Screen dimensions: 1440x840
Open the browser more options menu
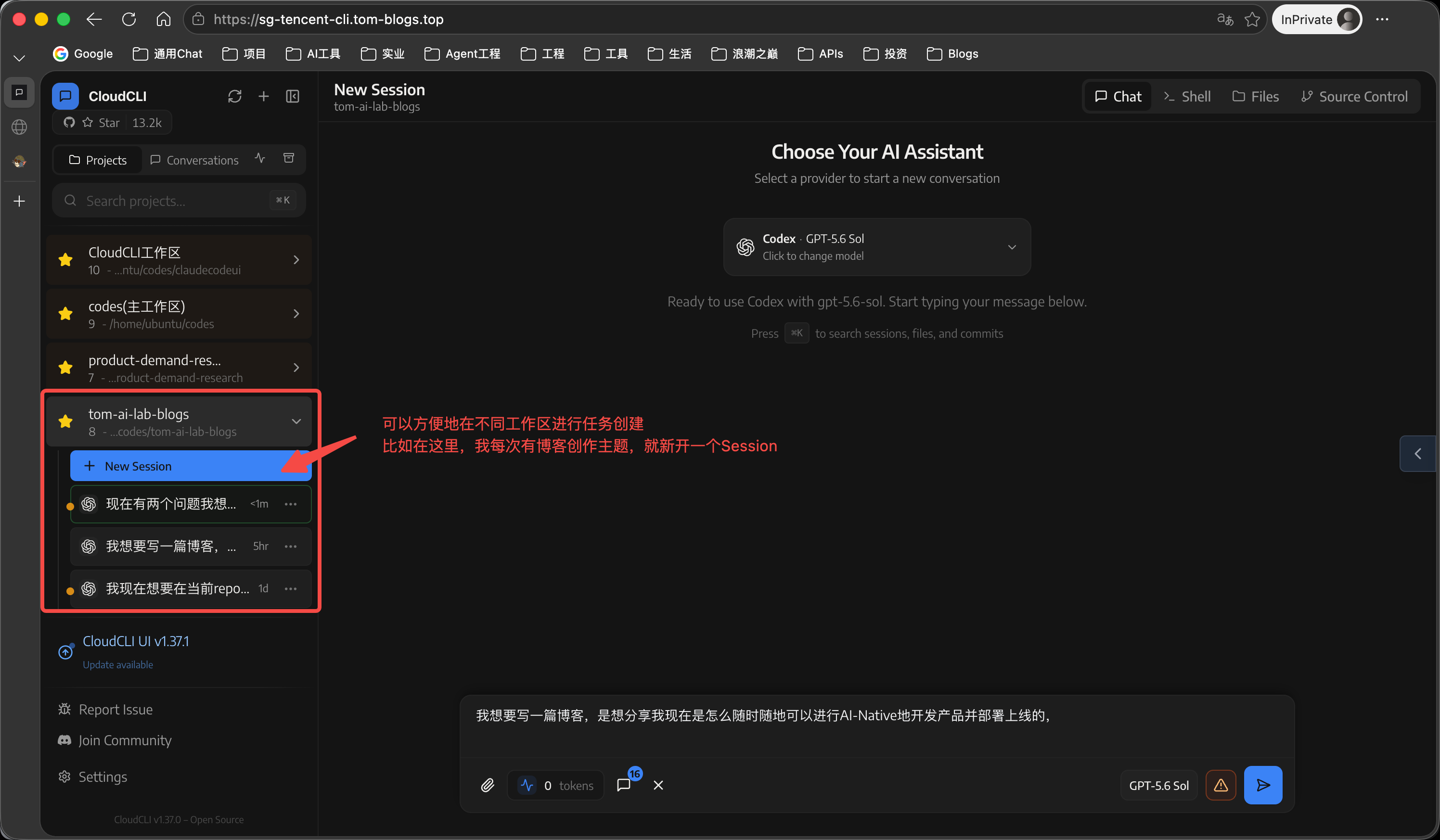pyautogui.click(x=1382, y=19)
